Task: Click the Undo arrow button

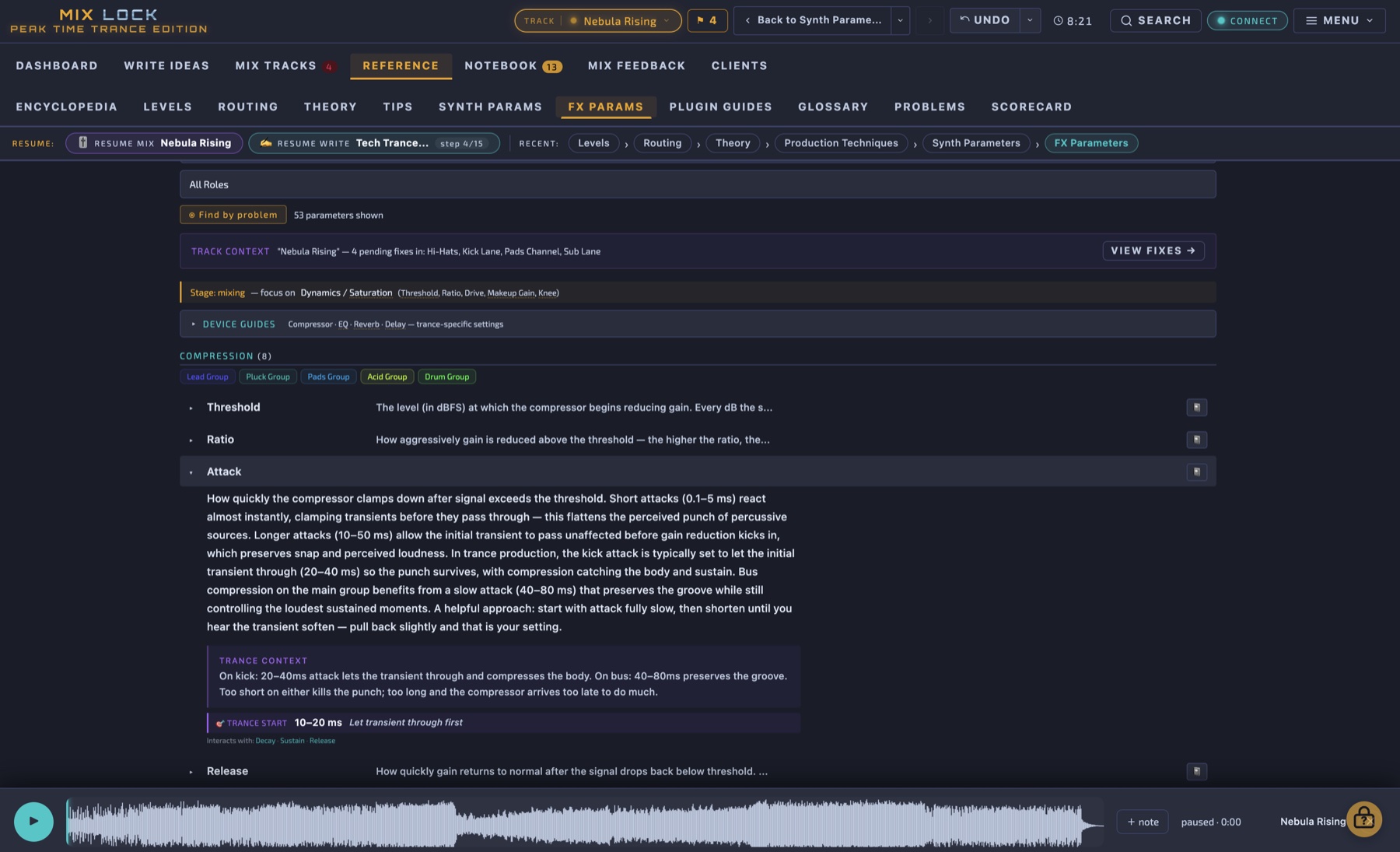Action: [985, 20]
